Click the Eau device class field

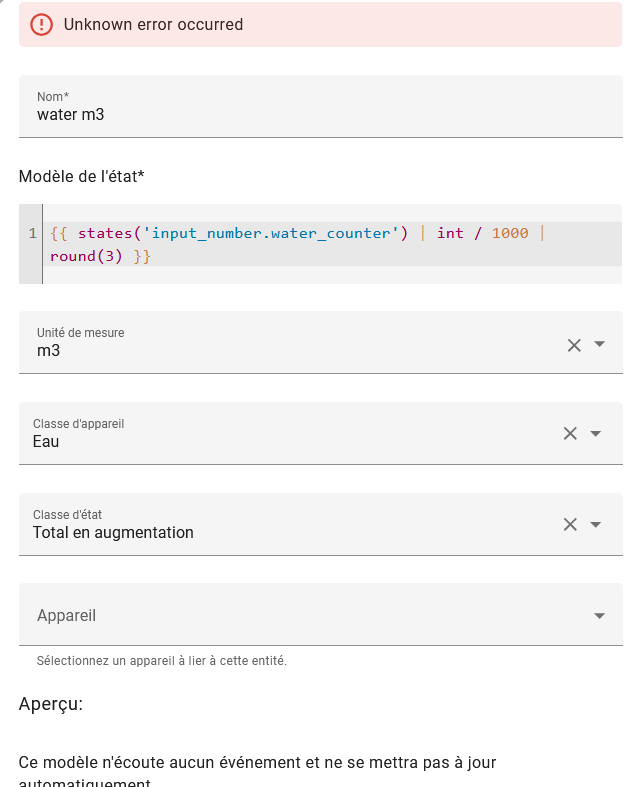click(x=289, y=433)
